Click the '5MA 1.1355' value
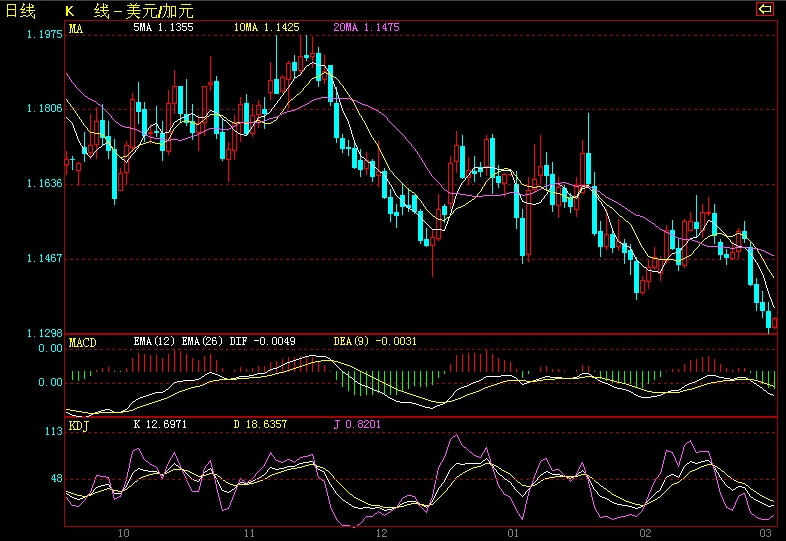This screenshot has height=541, width=786. click(x=163, y=27)
